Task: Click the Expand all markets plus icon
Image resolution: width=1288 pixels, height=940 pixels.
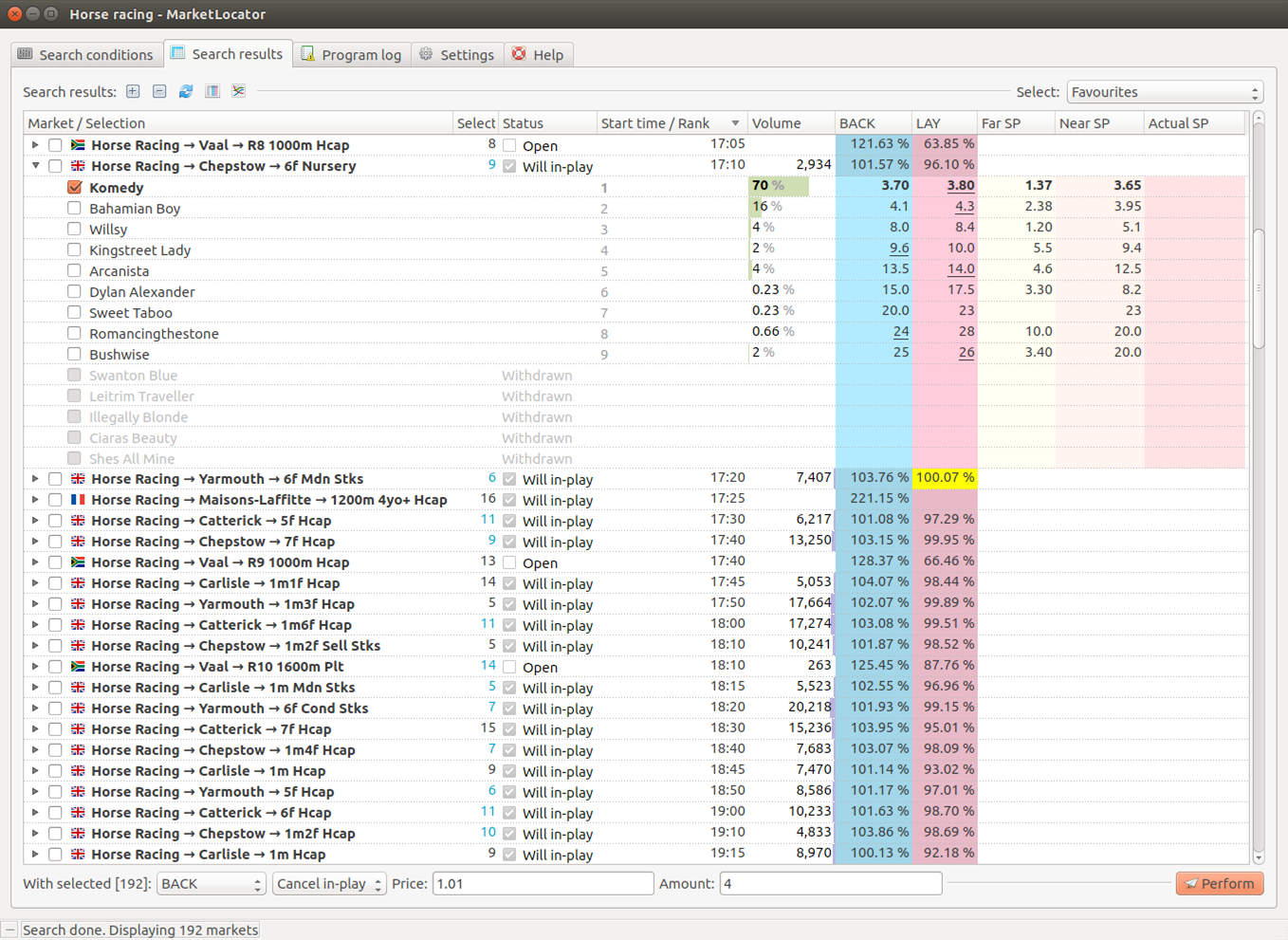Action: [133, 91]
